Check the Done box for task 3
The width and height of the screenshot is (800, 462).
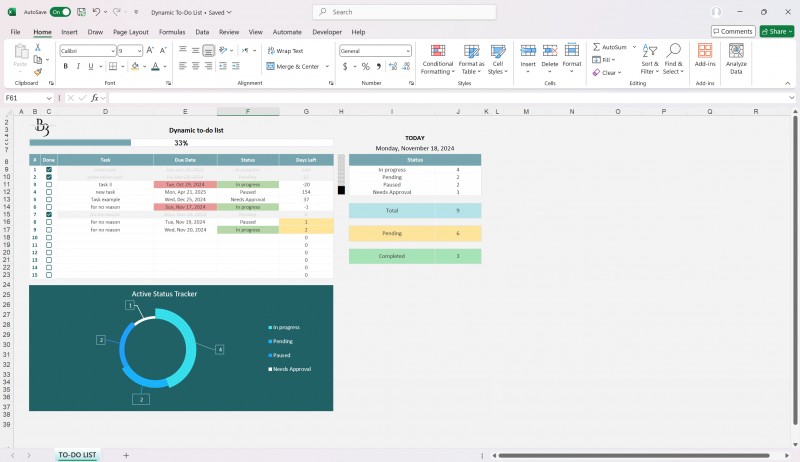[49, 185]
